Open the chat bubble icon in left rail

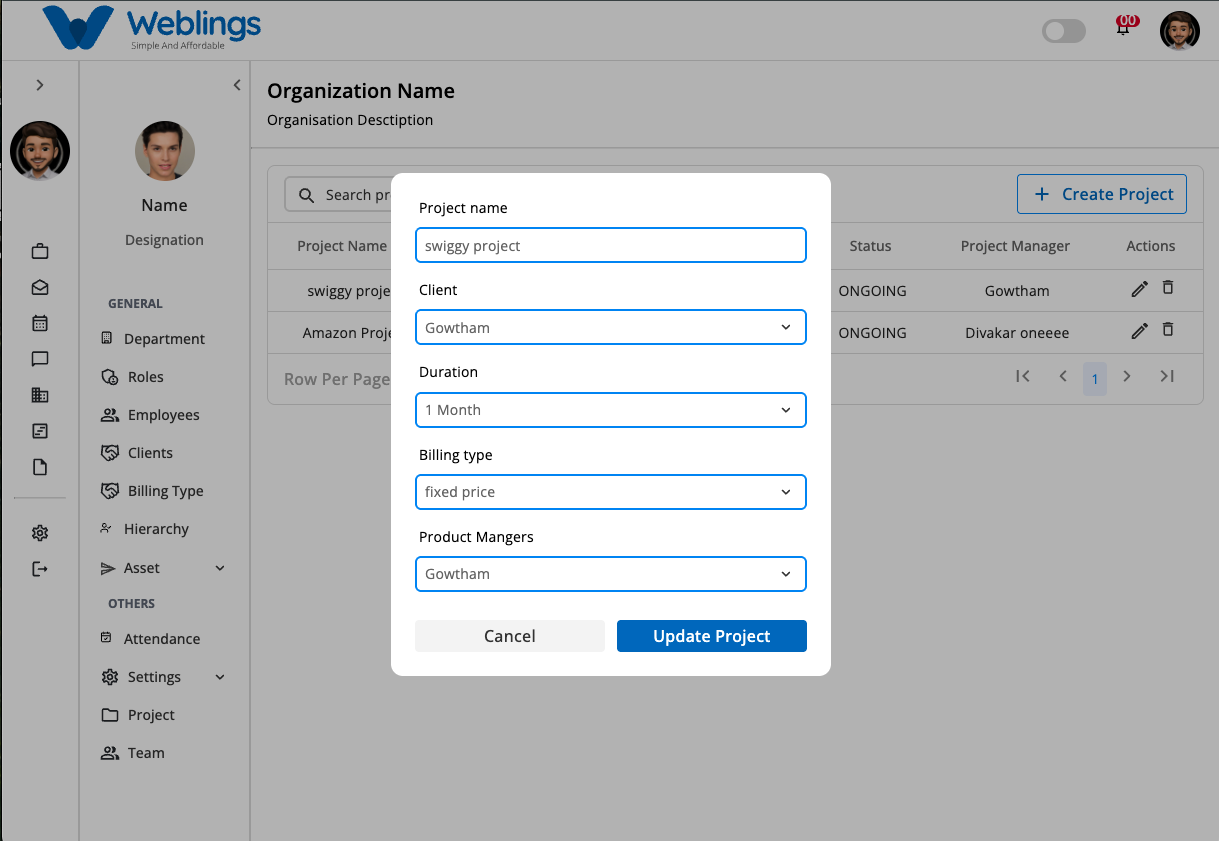click(40, 359)
